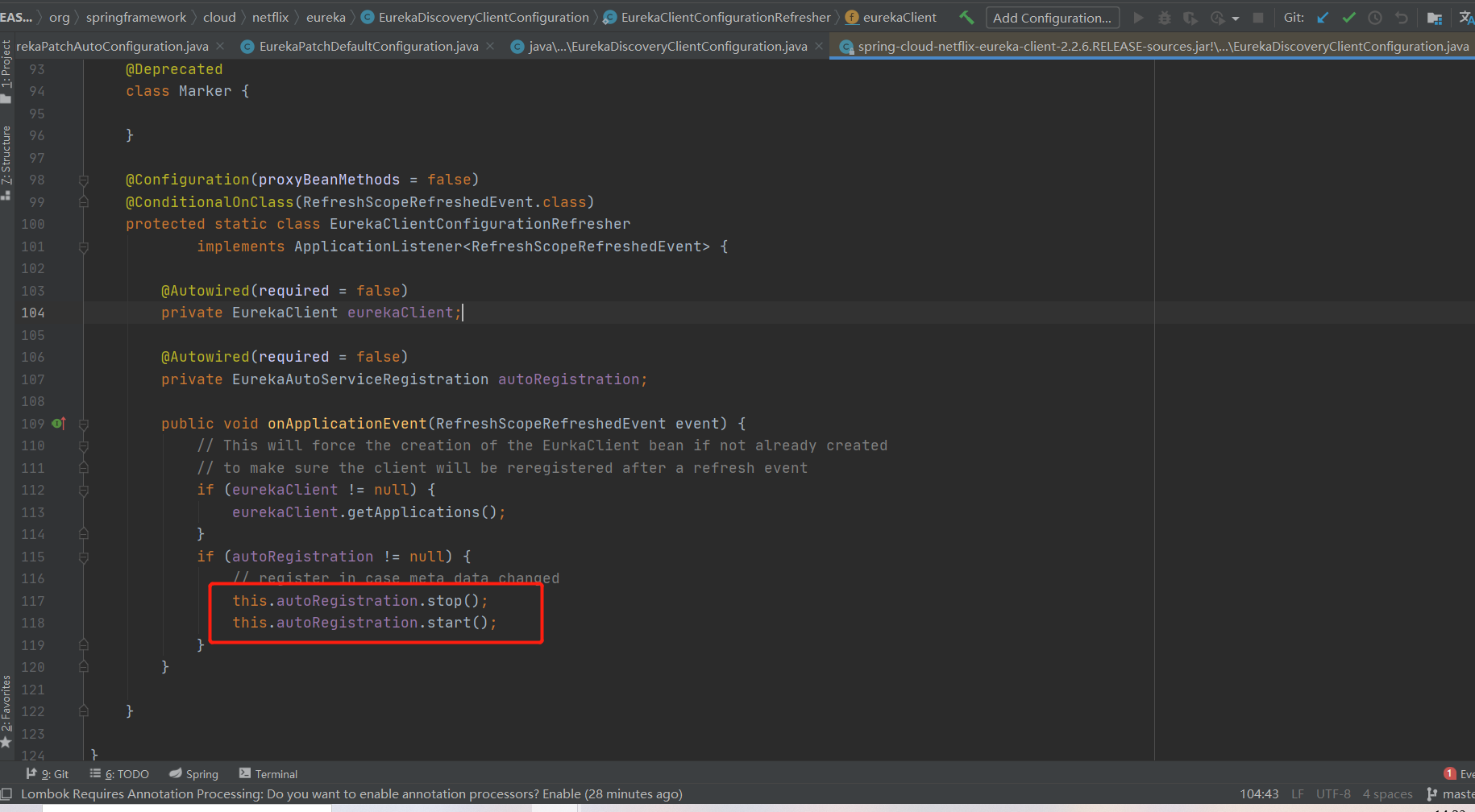The width and height of the screenshot is (1475, 812).
Task: Click the Lombok annotation processing status message
Action: pyautogui.click(x=351, y=794)
